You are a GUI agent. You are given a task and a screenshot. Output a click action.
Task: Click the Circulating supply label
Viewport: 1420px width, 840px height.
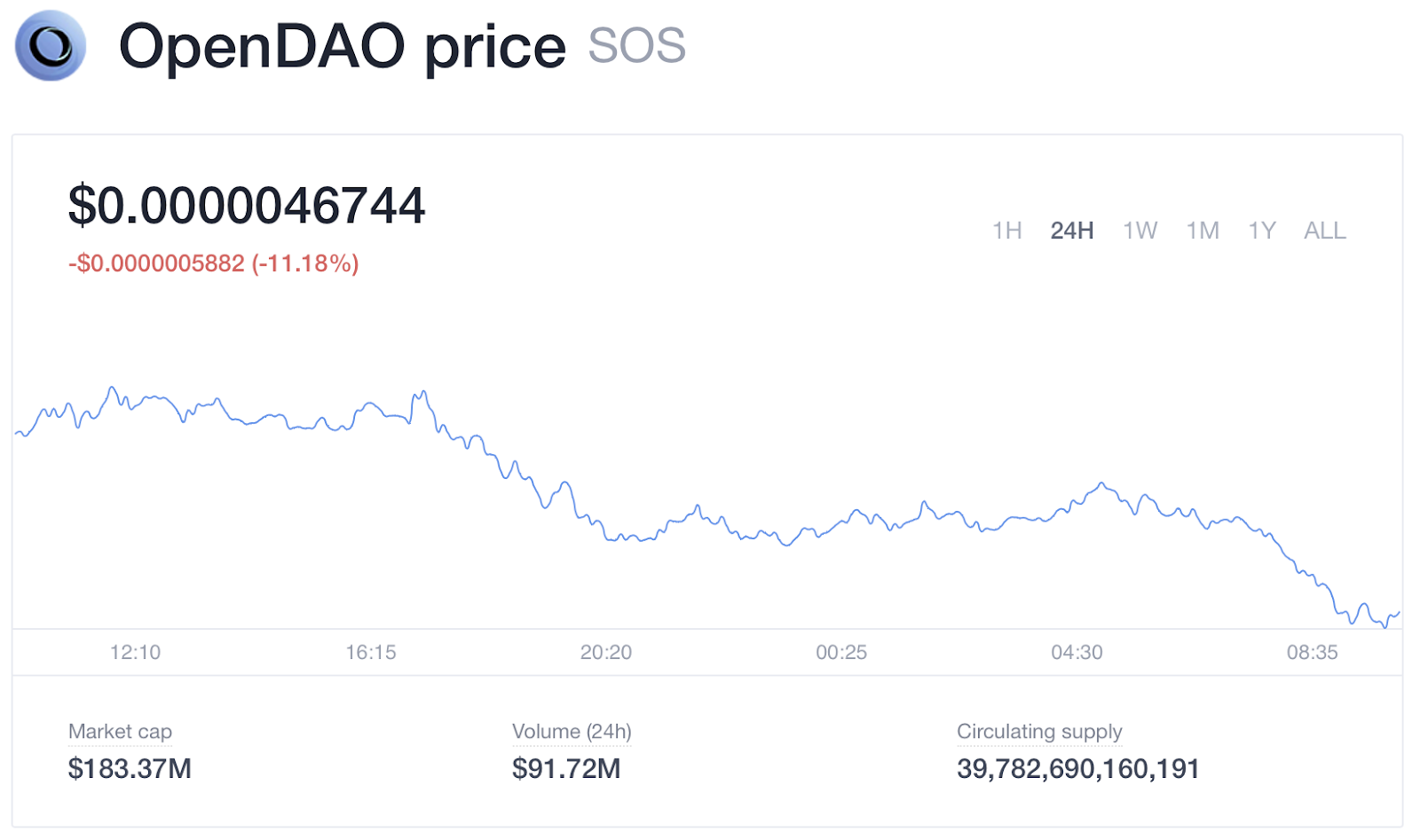coord(1039,732)
